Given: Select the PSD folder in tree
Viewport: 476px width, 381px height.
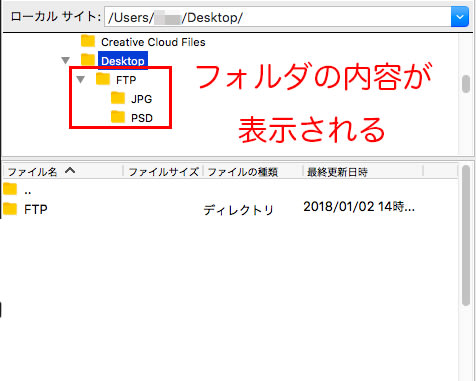Looking at the screenshot, I should click(x=142, y=118).
